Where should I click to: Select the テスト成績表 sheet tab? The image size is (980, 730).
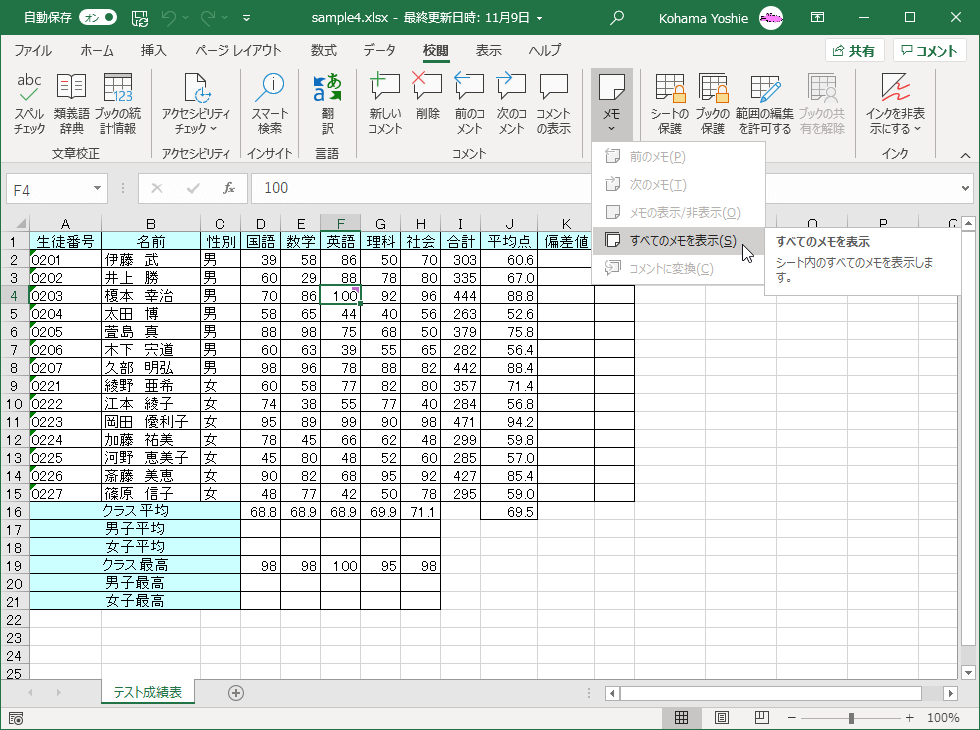[x=148, y=691]
